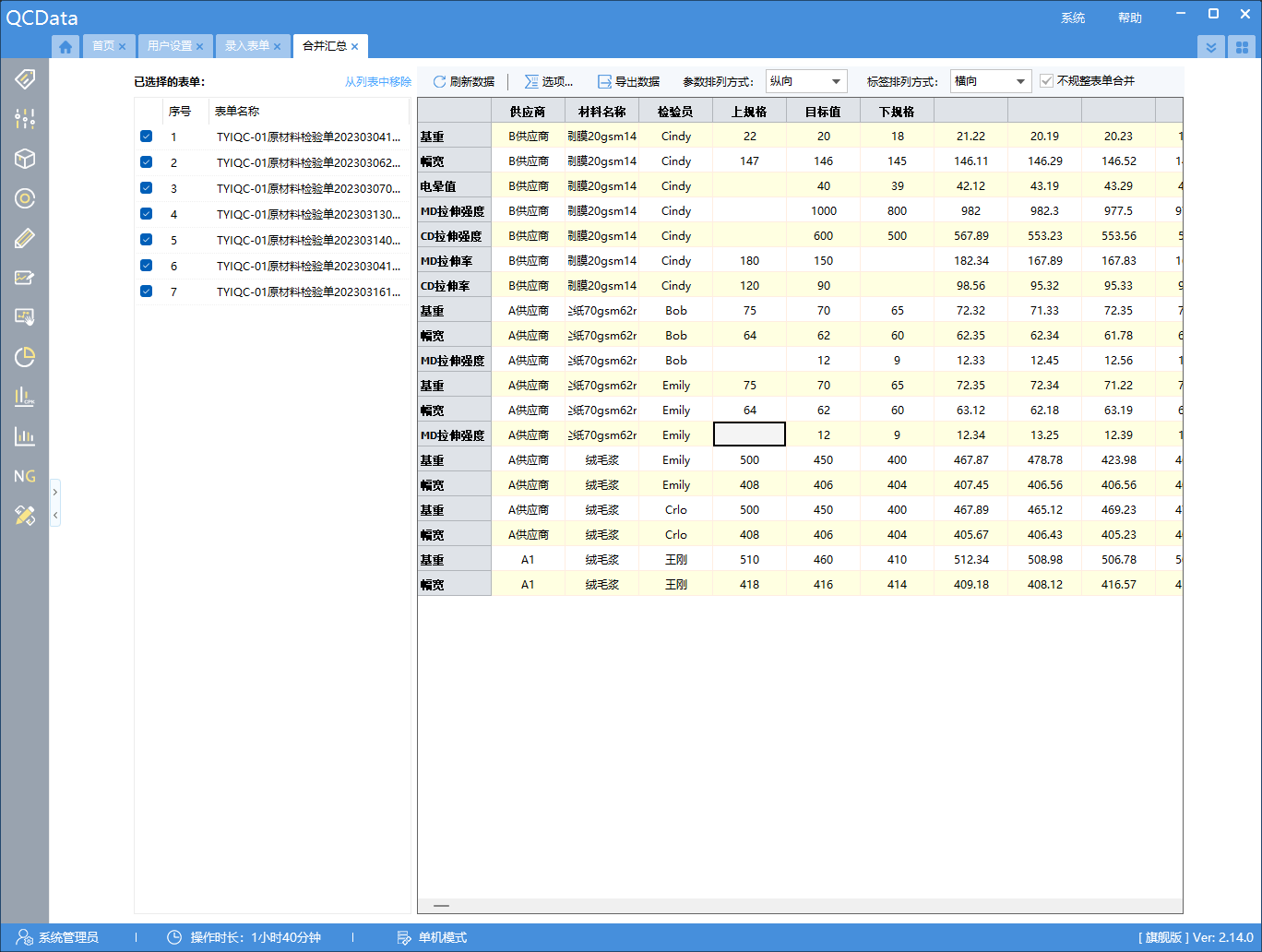The width and height of the screenshot is (1262, 952).
Task: Click the home icon in tab bar
Action: click(x=65, y=46)
